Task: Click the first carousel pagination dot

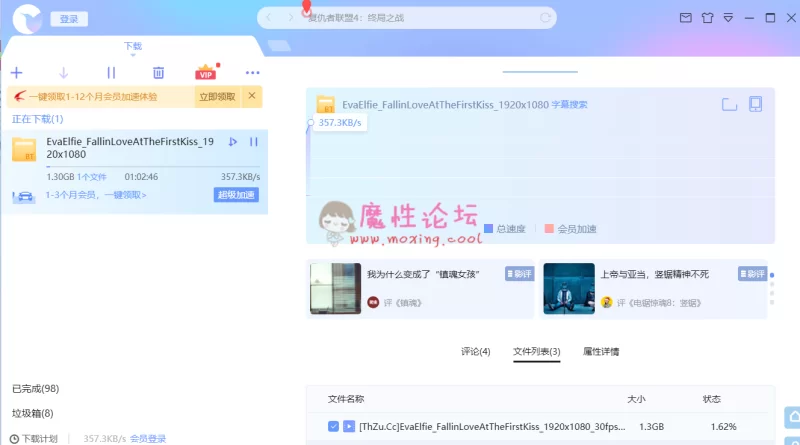Action: [772, 275]
